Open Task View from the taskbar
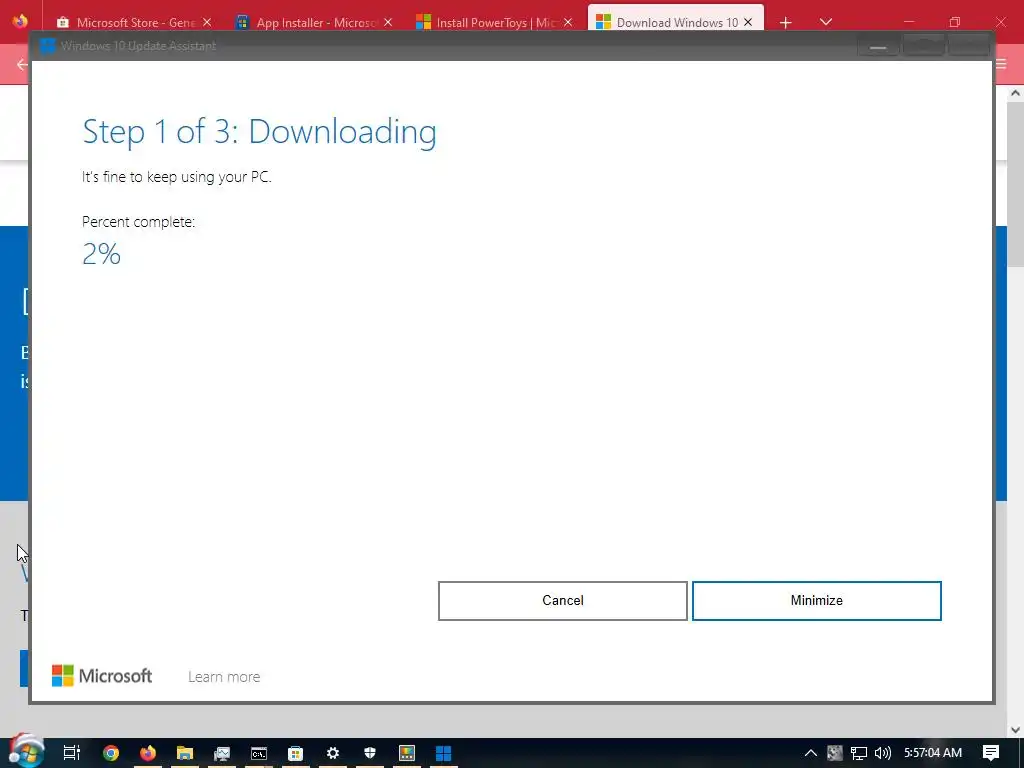This screenshot has width=1024, height=768. [x=72, y=753]
